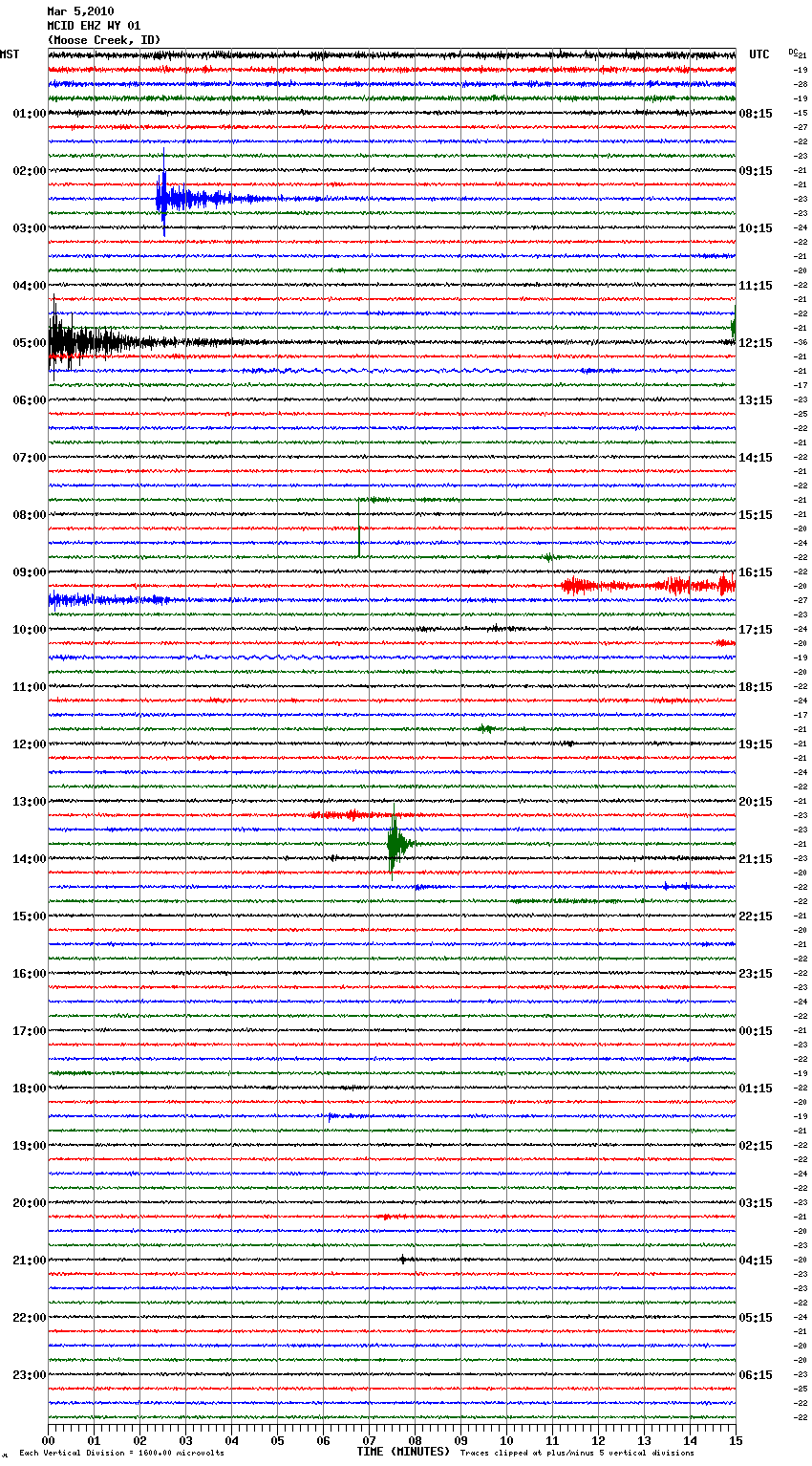This screenshot has height=1466, width=812.
Task: Select the 07:00 MST time label
Action: point(30,458)
